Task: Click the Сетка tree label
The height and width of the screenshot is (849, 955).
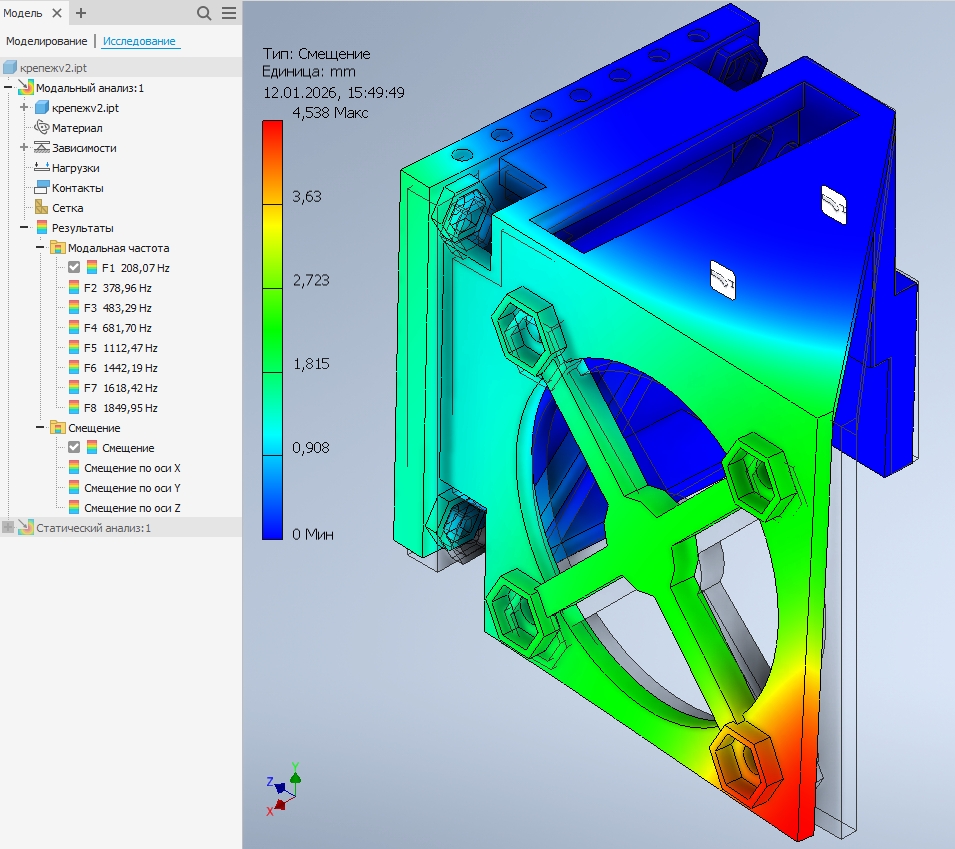Action: coord(68,208)
